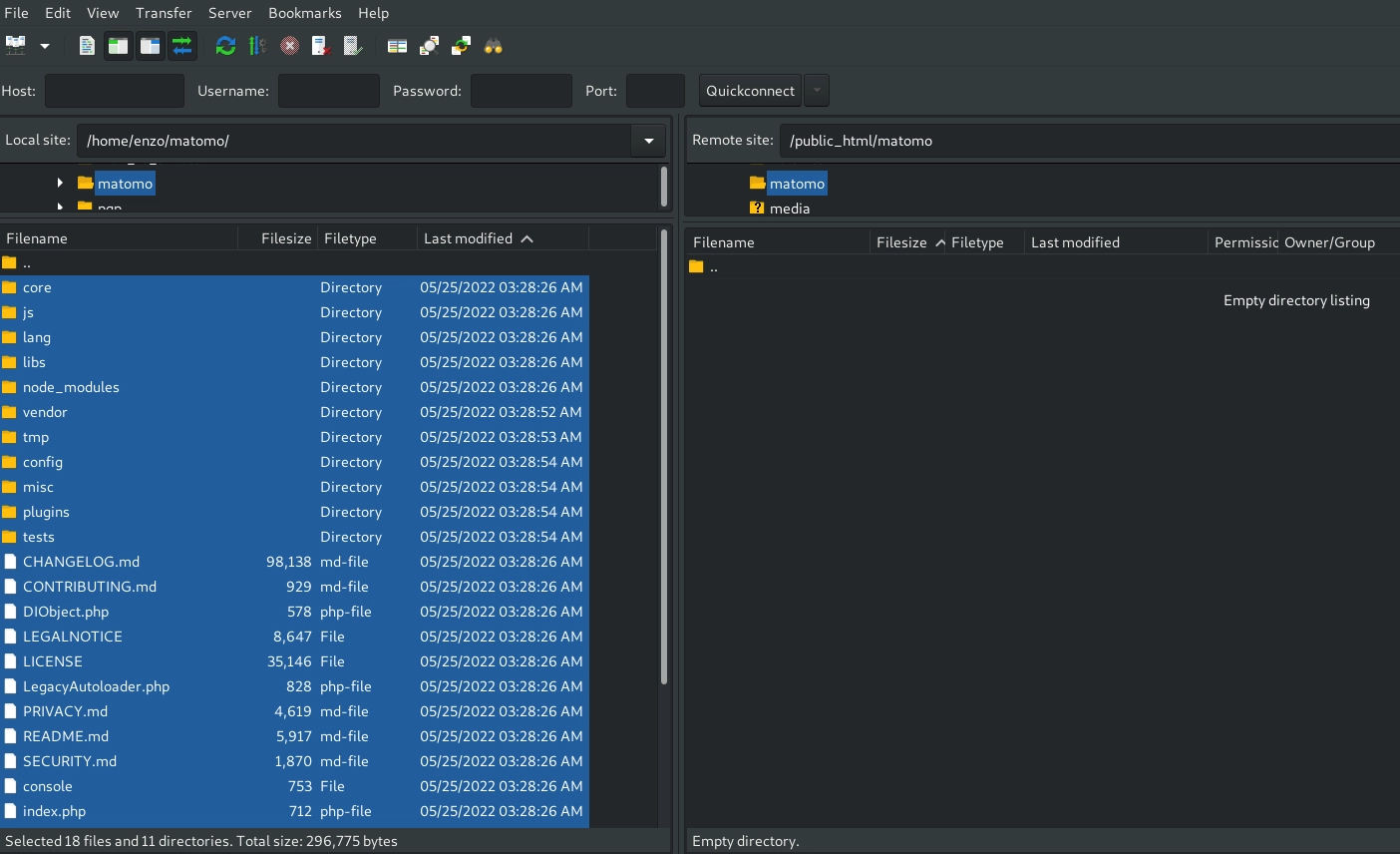This screenshot has width=1400, height=854.
Task: Click the libs folder icon
Action: [x=10, y=362]
